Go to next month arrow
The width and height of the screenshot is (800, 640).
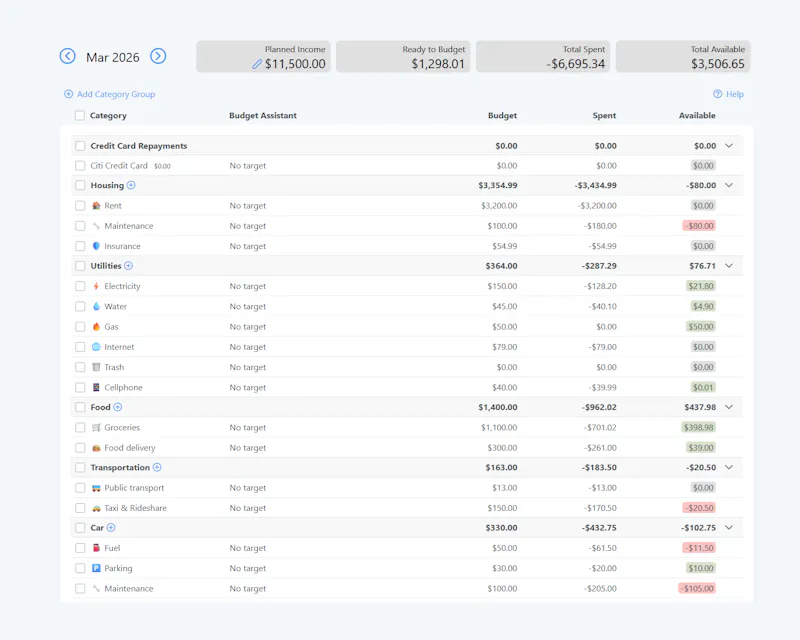tap(158, 56)
